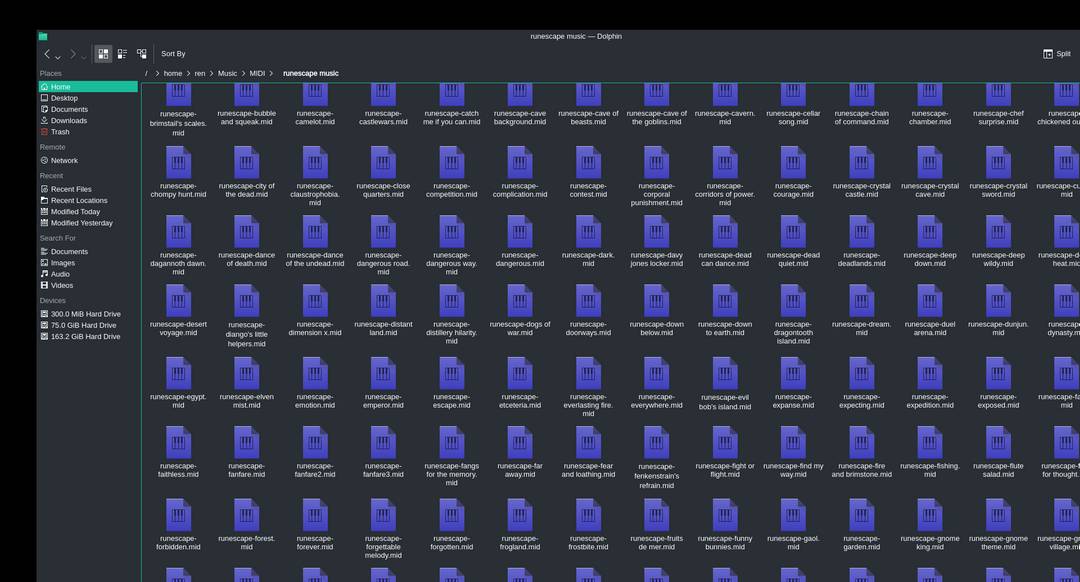The height and width of the screenshot is (582, 1080).
Task: Select runescape-dogs of war.mid icon
Action: click(x=520, y=301)
